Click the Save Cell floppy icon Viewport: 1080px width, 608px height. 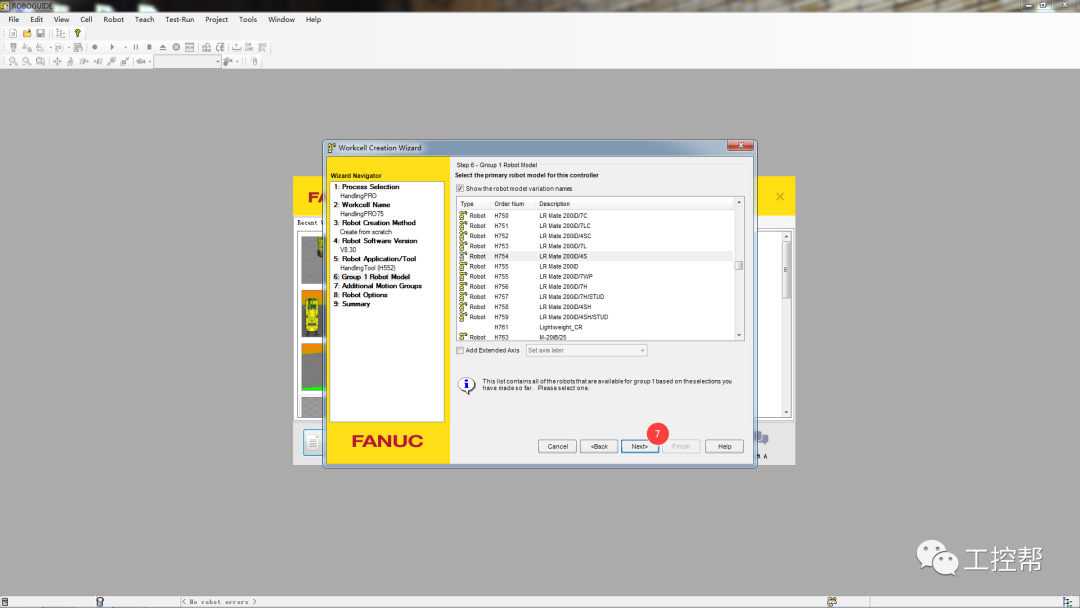tap(41, 33)
